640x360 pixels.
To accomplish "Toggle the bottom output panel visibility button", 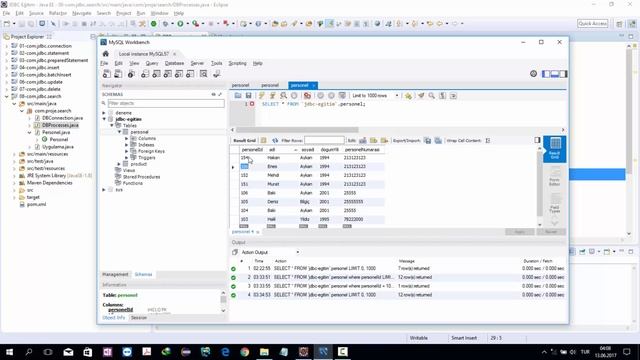I will (x=554, y=74).
